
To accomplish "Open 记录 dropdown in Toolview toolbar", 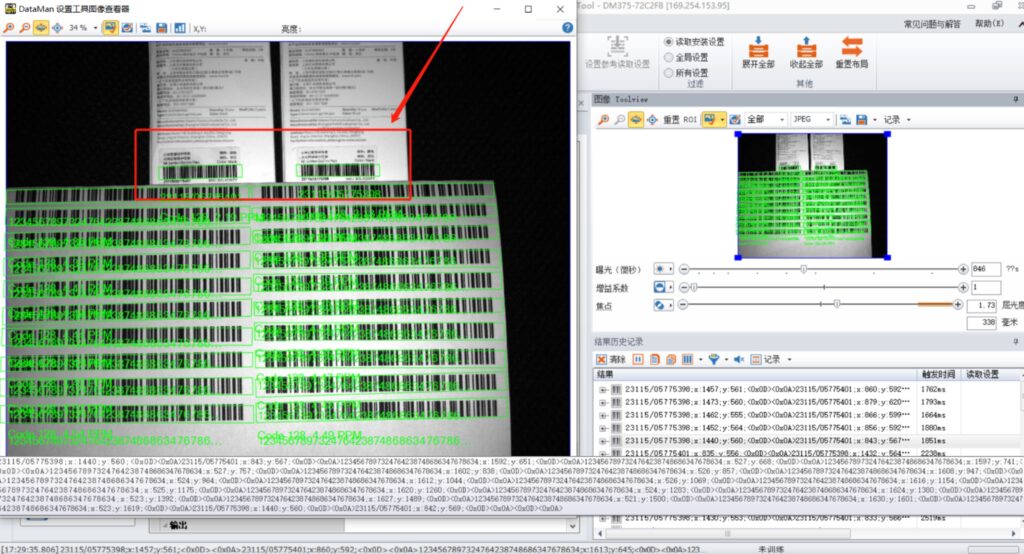I will [x=897, y=120].
